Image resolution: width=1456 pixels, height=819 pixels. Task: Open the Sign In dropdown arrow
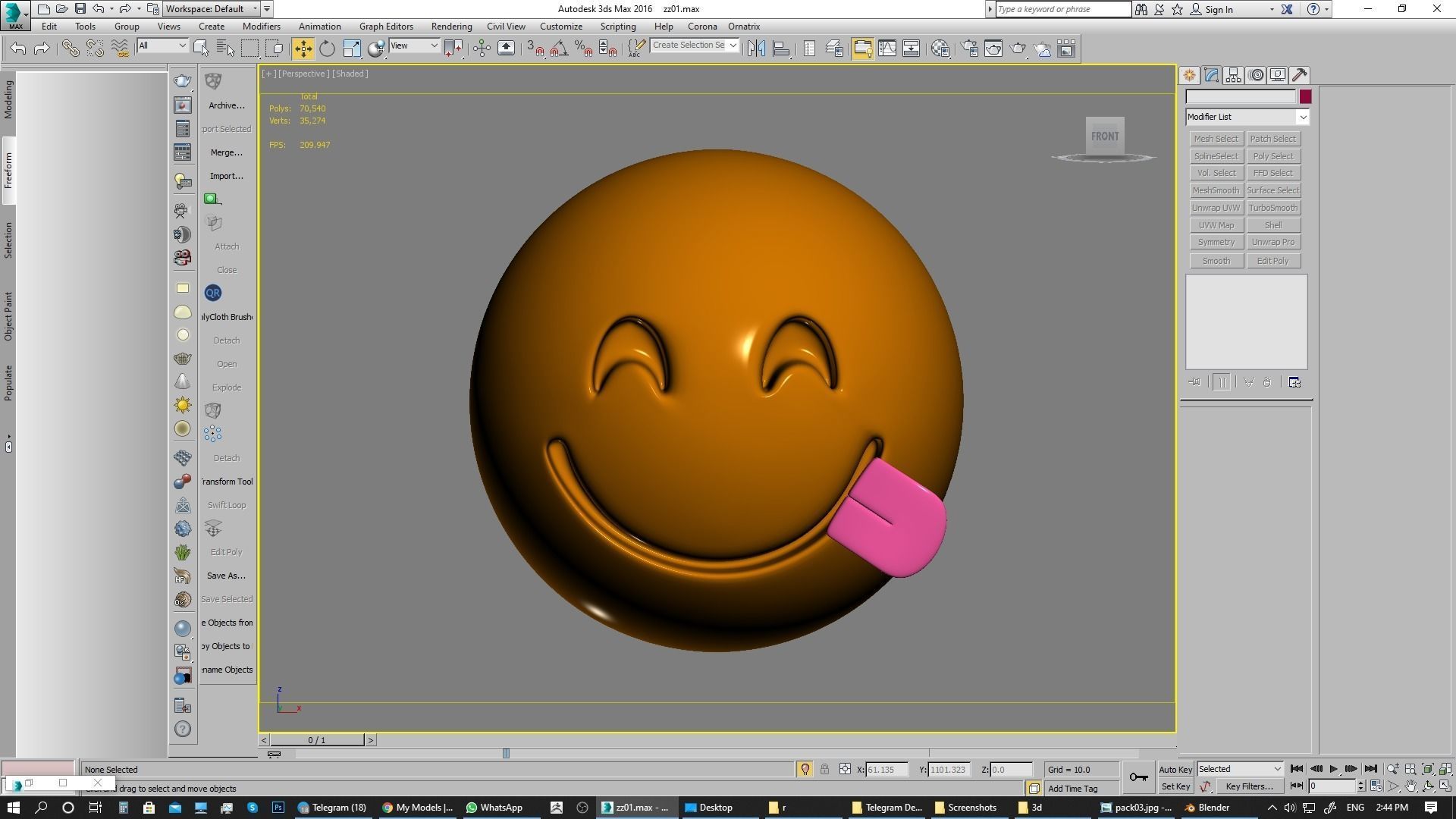(1272, 9)
